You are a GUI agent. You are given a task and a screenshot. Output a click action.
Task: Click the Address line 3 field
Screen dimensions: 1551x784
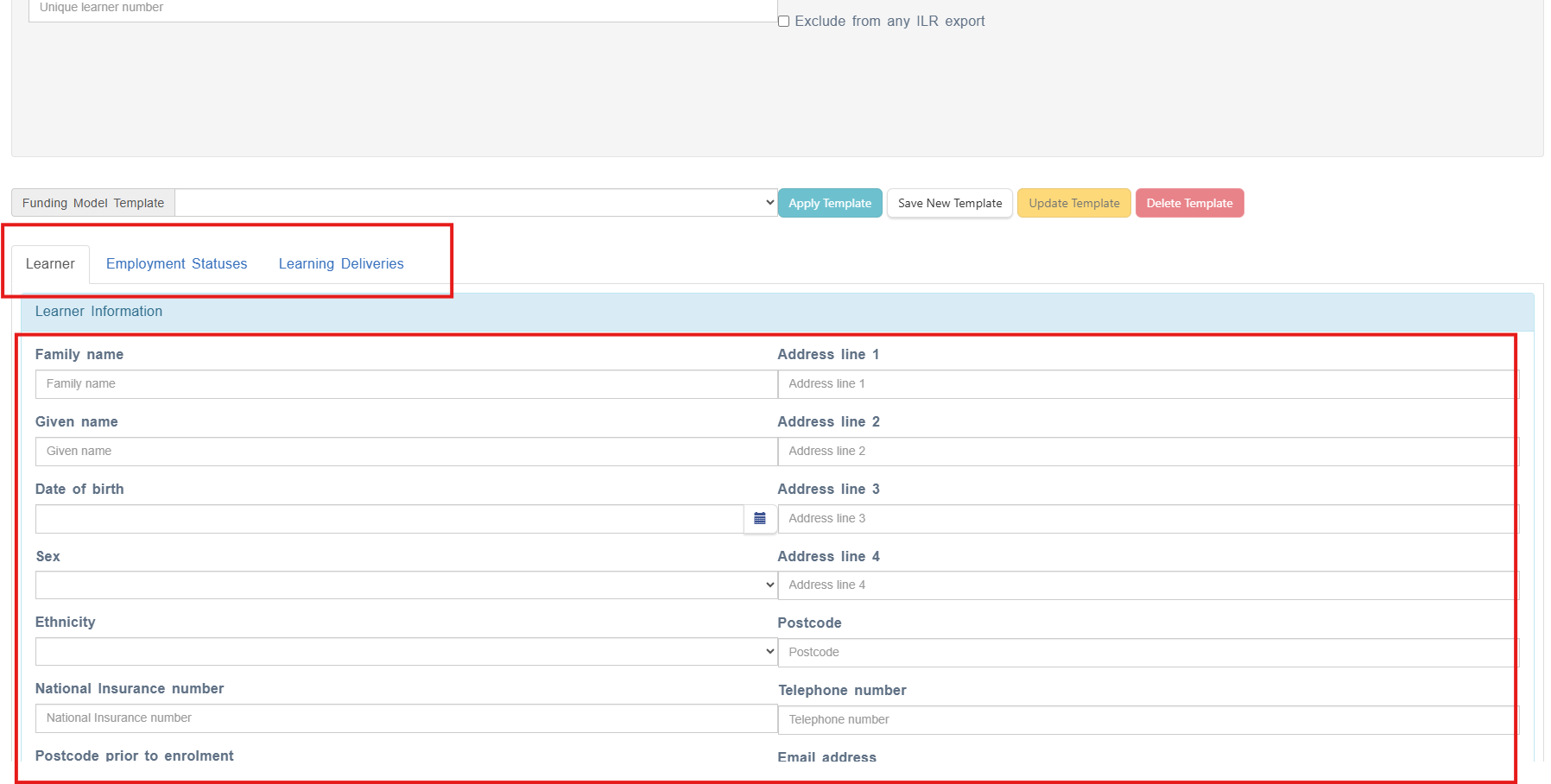point(1149,519)
